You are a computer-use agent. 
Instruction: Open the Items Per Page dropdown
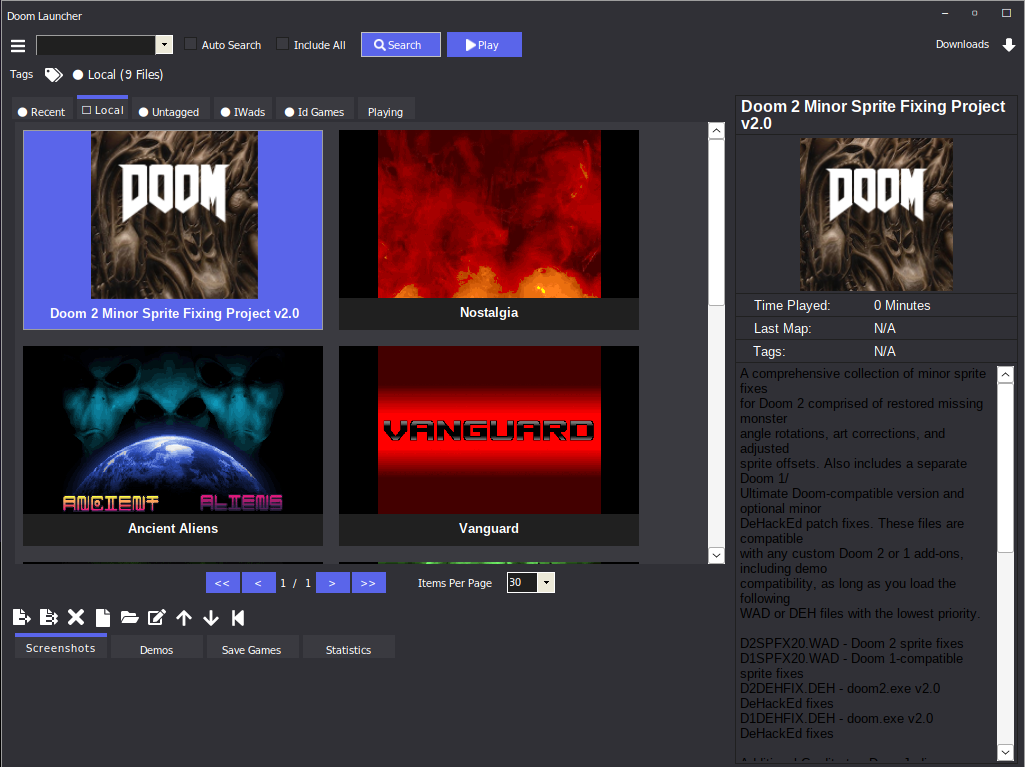pyautogui.click(x=545, y=582)
